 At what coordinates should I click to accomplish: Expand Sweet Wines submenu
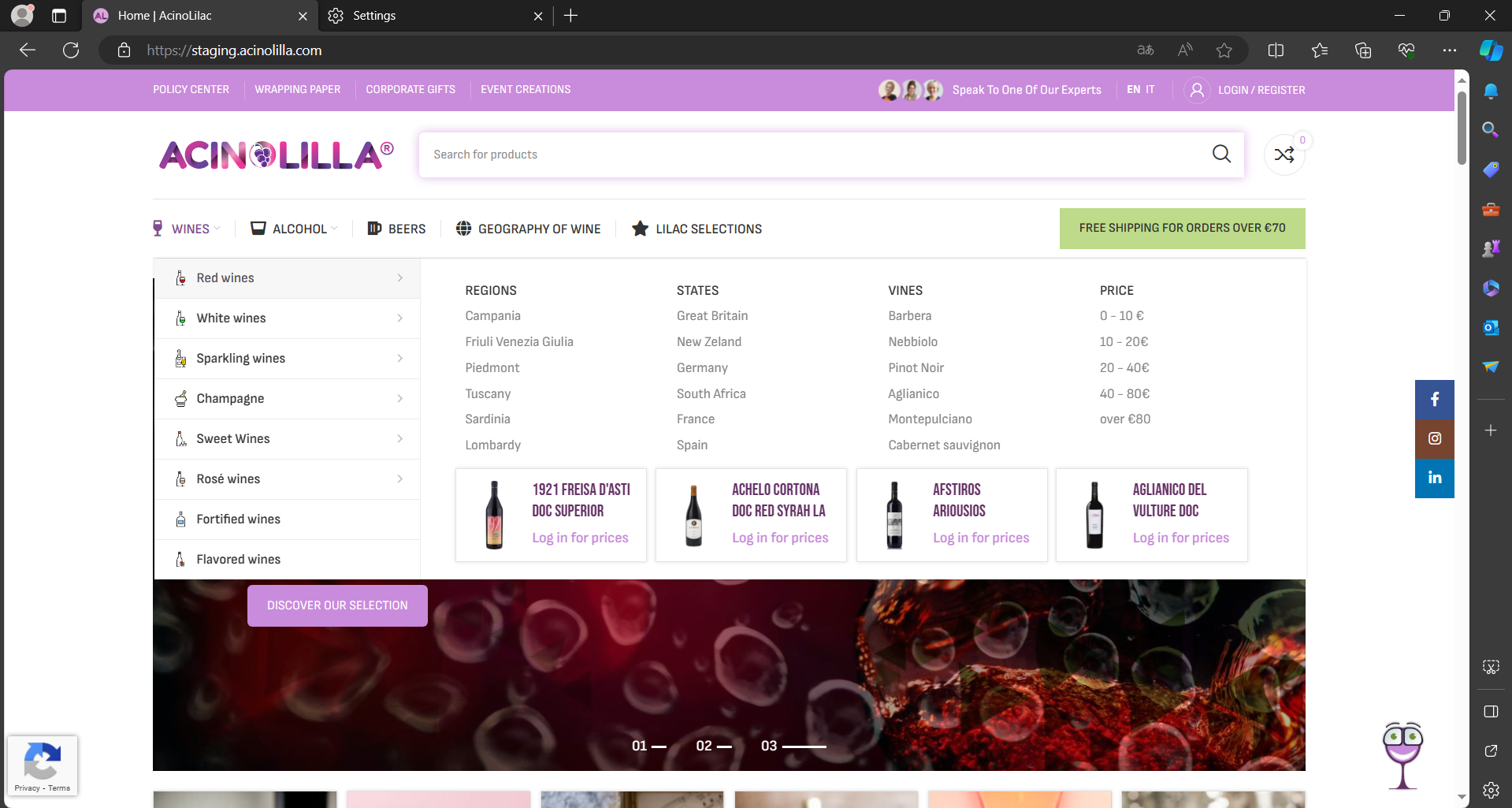point(287,439)
